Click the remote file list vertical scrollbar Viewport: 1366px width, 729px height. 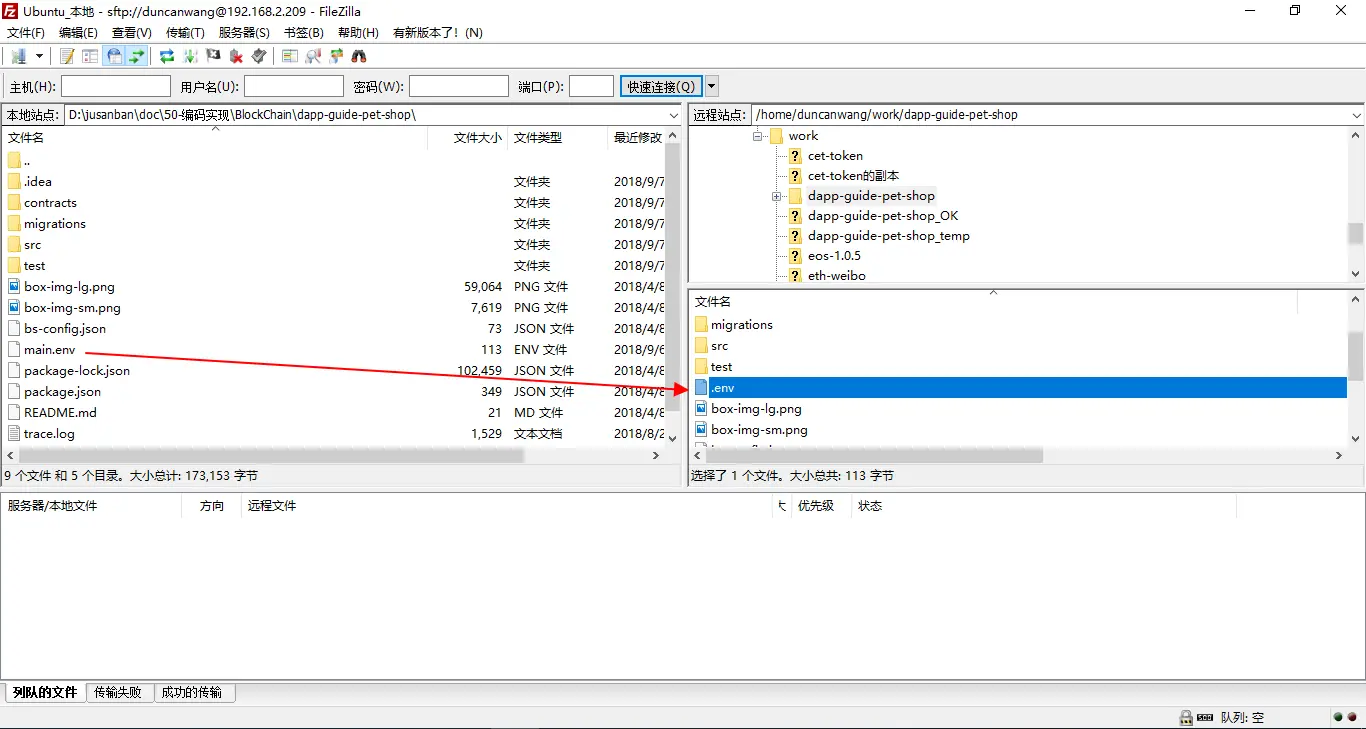[x=1356, y=357]
